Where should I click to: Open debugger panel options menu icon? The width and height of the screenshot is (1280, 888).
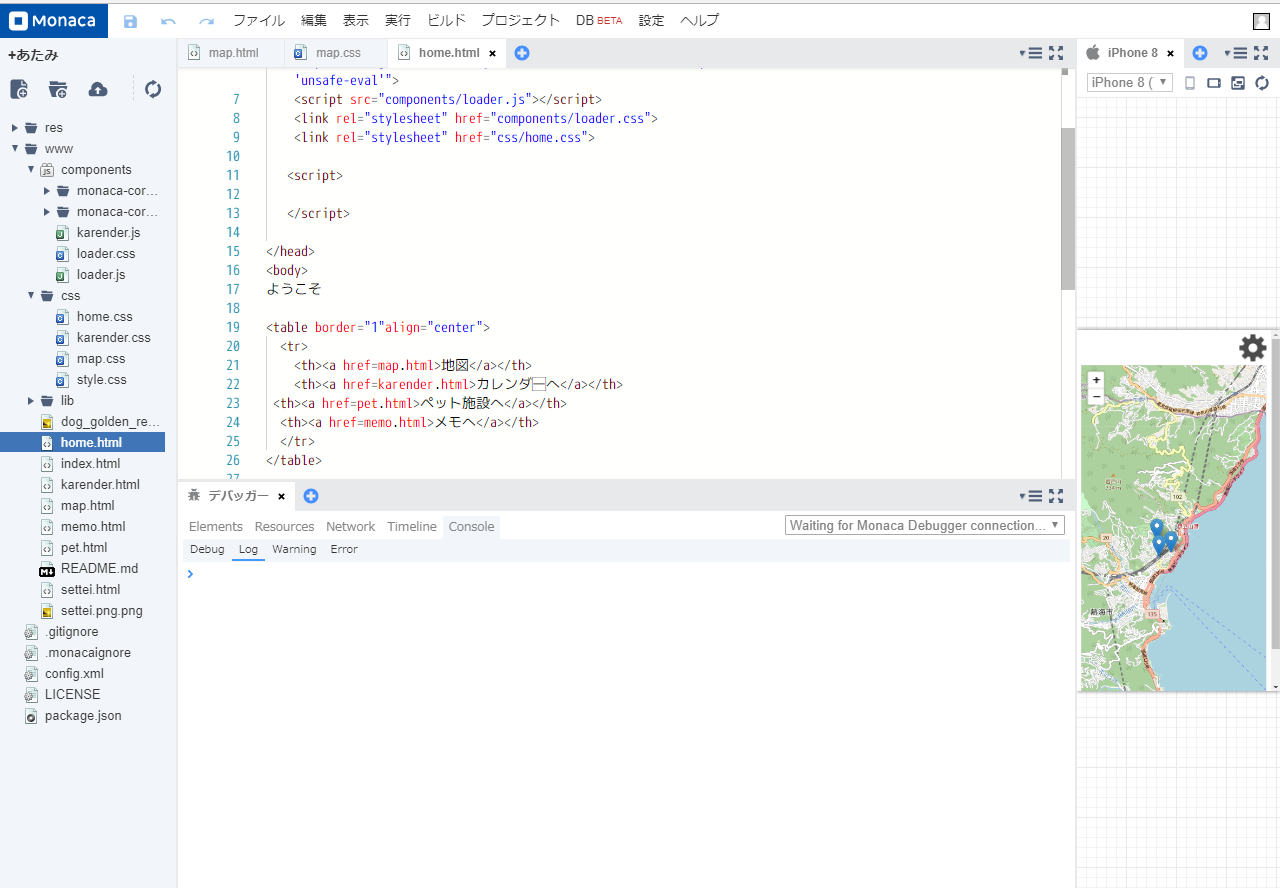click(1032, 496)
